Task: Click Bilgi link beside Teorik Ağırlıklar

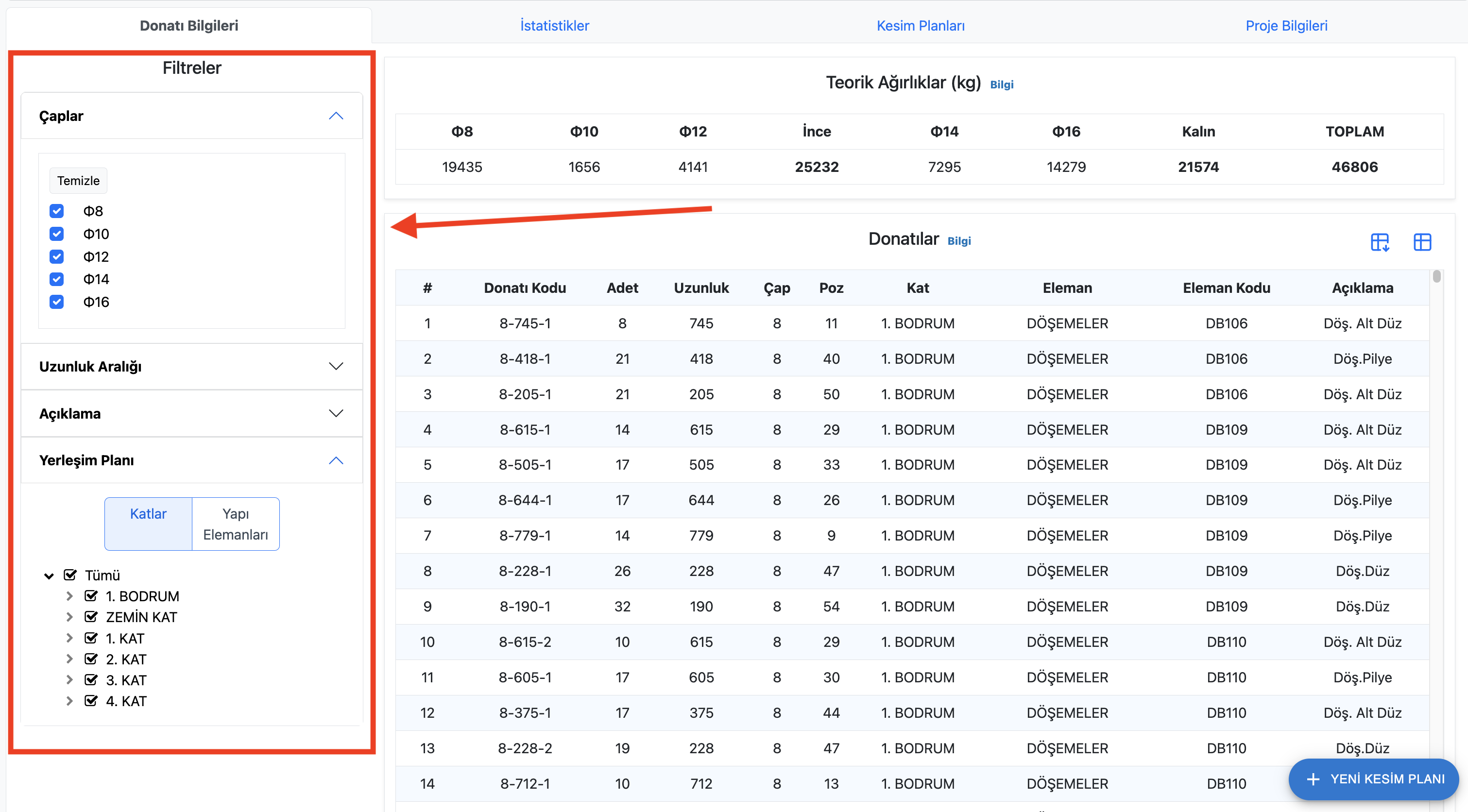Action: [1001, 85]
